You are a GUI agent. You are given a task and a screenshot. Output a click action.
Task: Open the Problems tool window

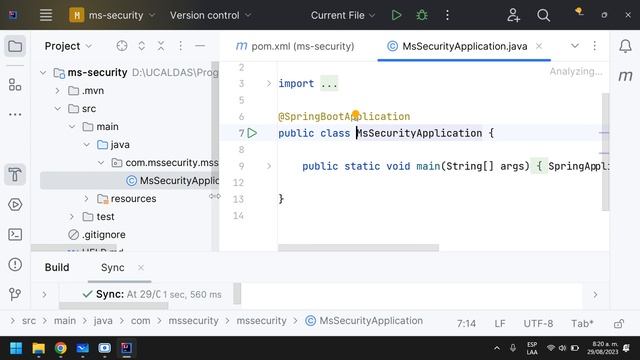(15, 264)
